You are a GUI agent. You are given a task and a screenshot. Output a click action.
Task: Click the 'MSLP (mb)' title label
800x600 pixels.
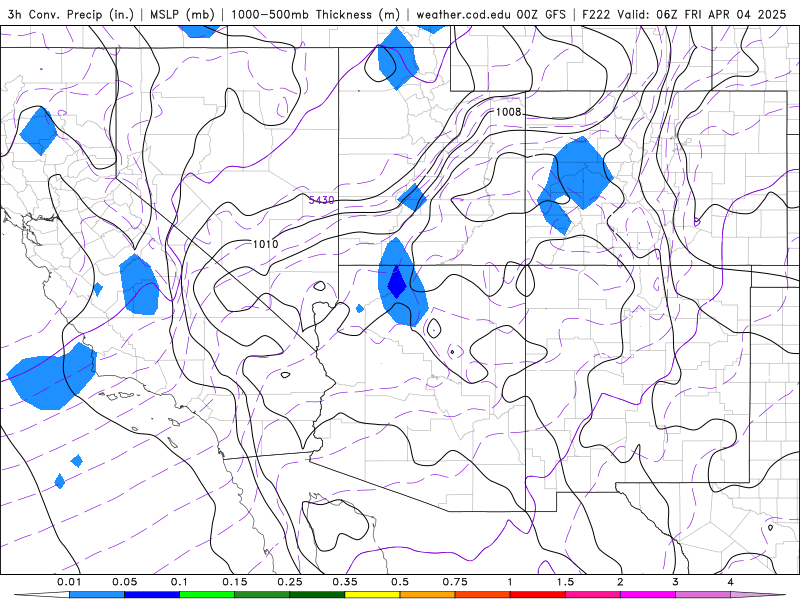tap(182, 14)
